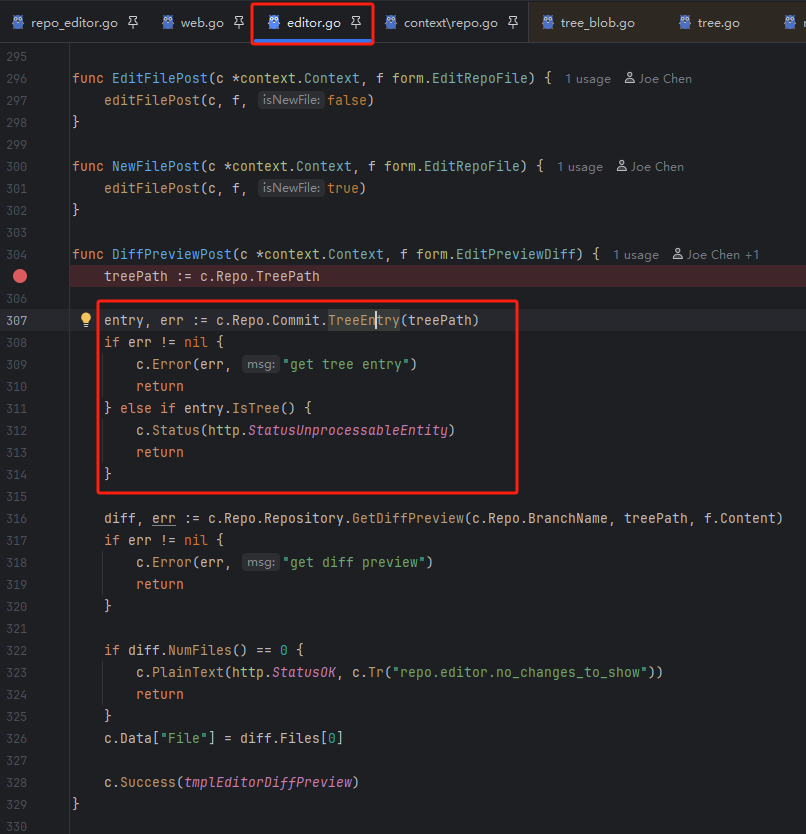Open the yellow light bulb intention actions
Screen dimensions: 806x834
pos(86,321)
